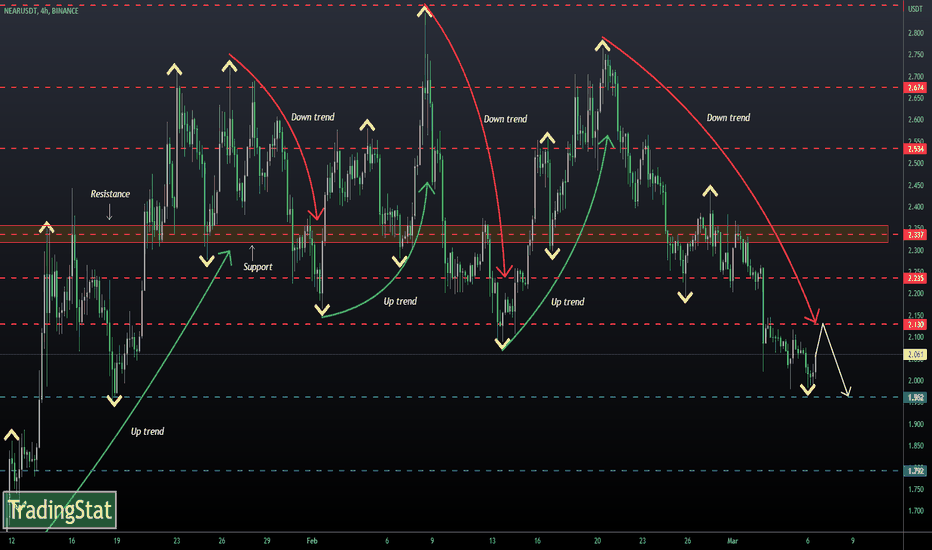This screenshot has height=550, width=932.
Task: Click the 2.800 tick on price axis
Action: click(916, 33)
